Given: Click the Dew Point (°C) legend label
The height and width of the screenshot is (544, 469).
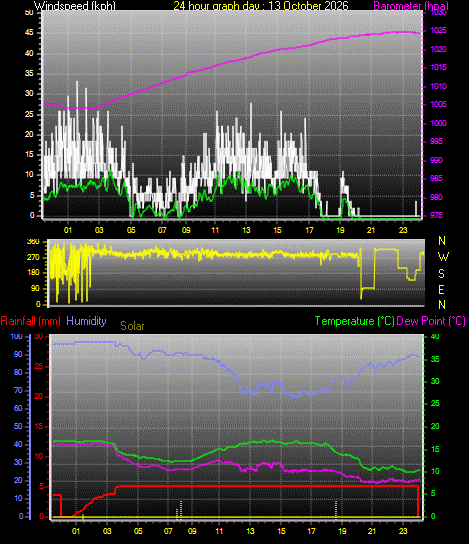Looking at the screenshot, I should [x=431, y=321].
